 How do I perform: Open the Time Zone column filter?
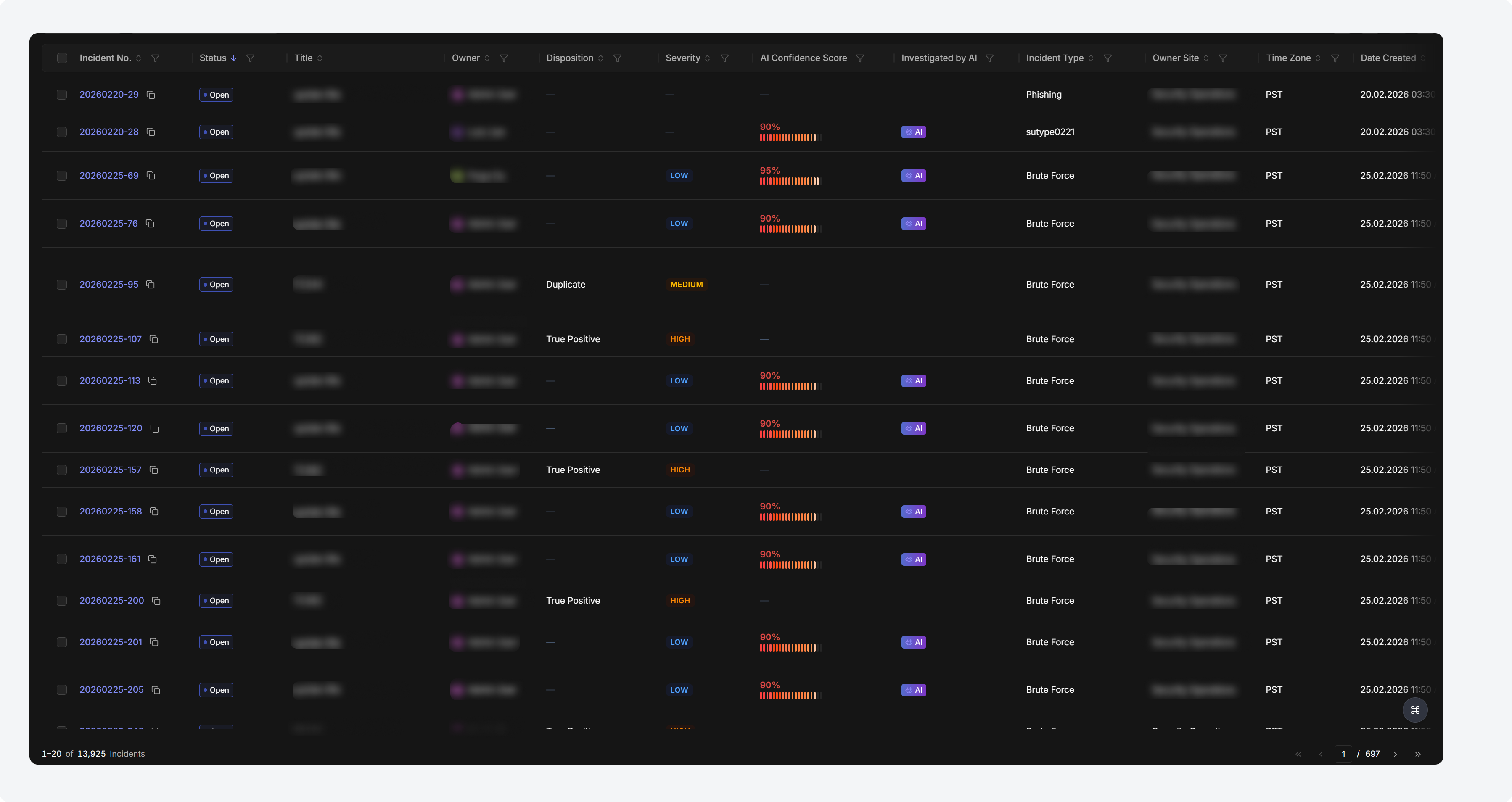pos(1335,58)
